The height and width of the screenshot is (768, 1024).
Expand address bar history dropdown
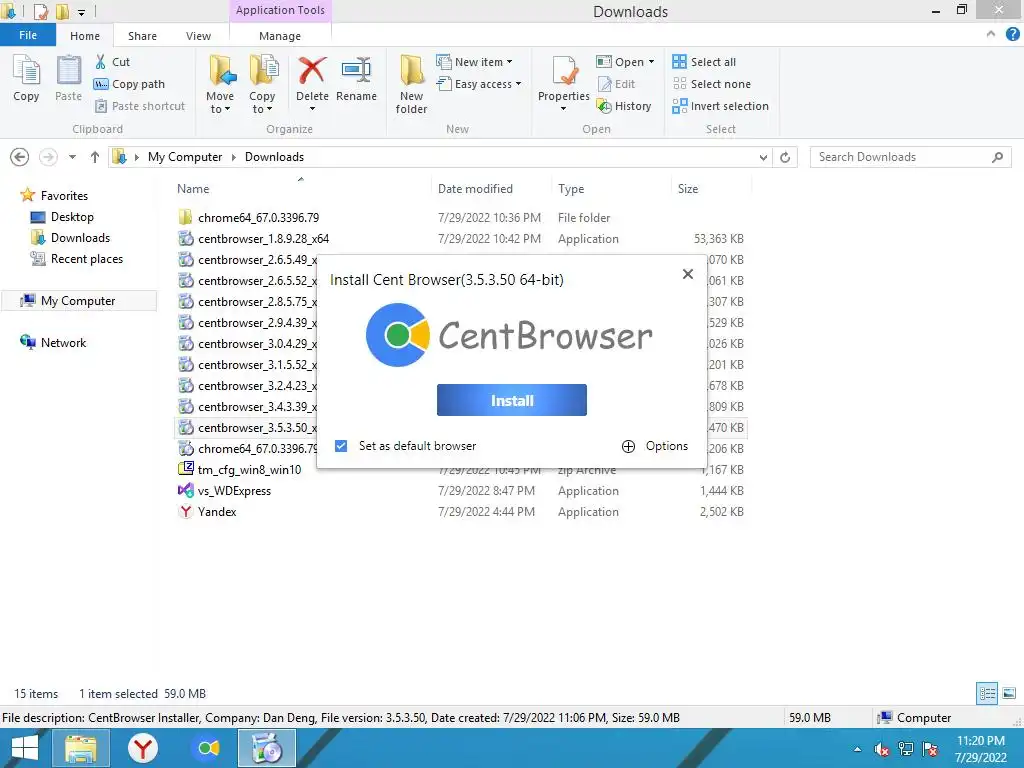(x=763, y=157)
